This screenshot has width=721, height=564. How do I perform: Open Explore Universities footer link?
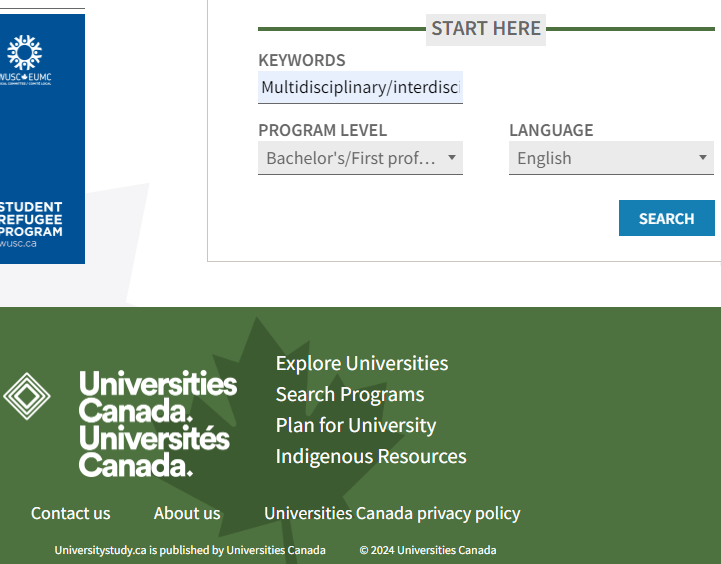[x=362, y=363]
